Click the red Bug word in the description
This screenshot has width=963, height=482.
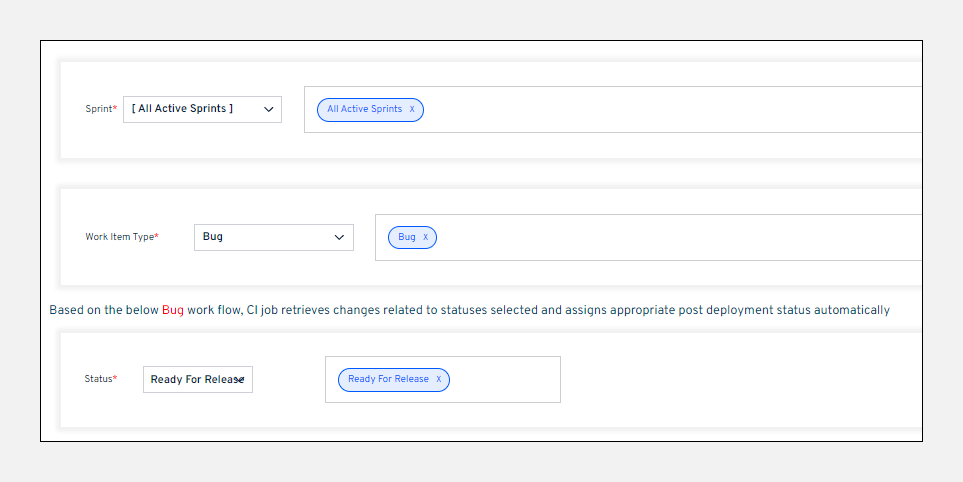tap(173, 310)
